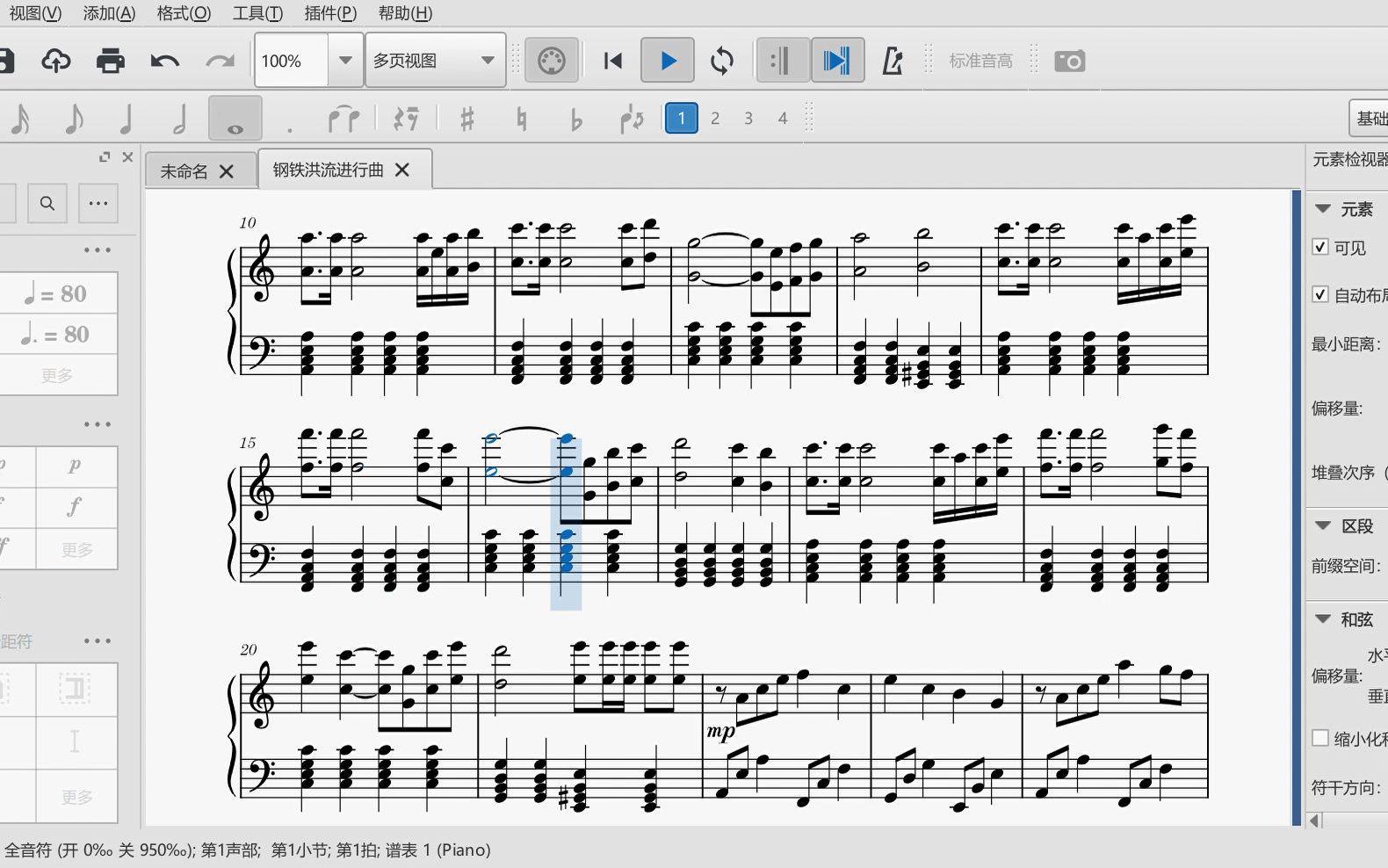Screen dimensions: 1388x868
Task: Click the metronome icon
Action: [893, 61]
